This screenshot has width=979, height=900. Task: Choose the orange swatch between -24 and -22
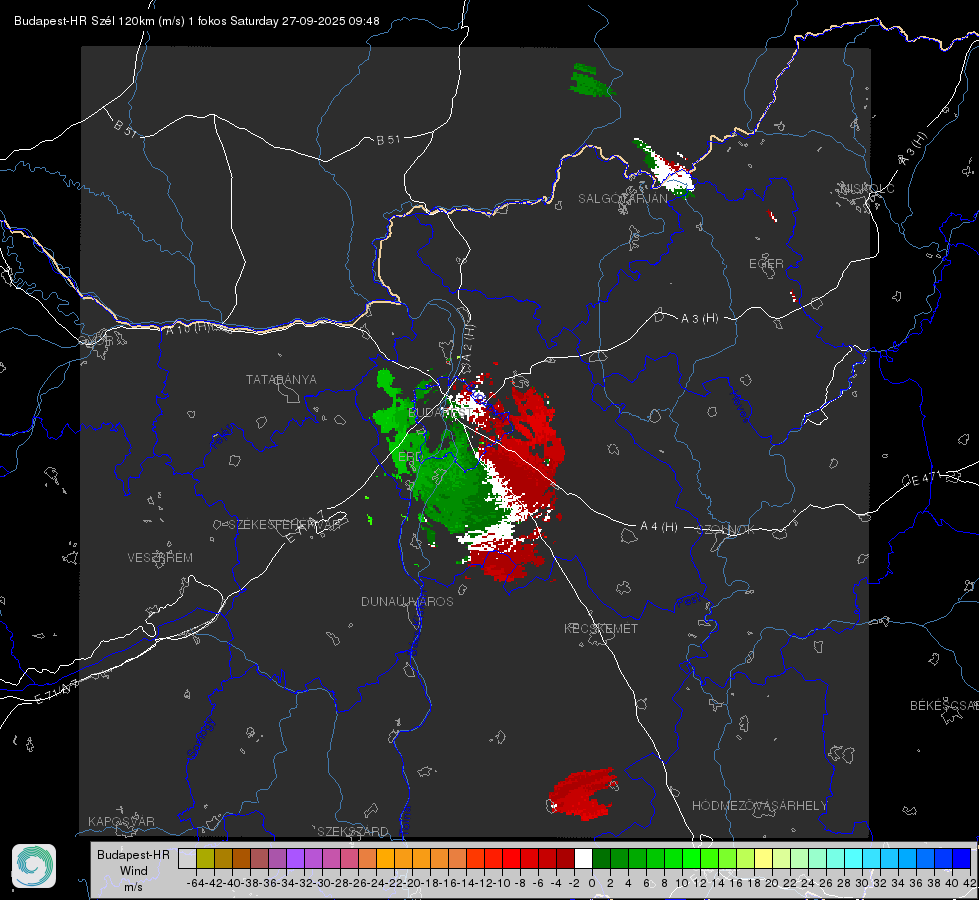(x=386, y=859)
